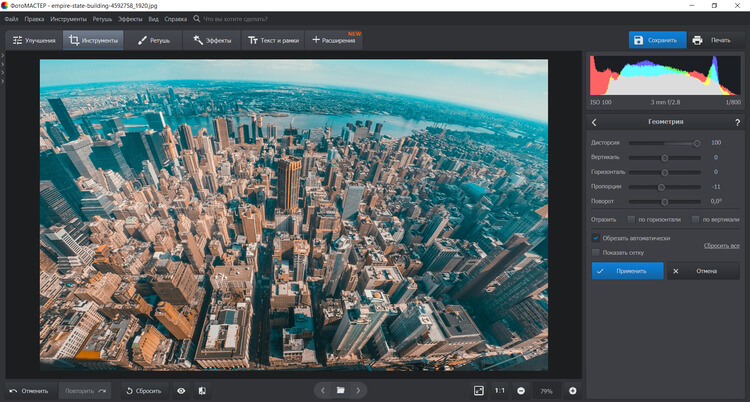
Task: Go back using the Геометрия panel chevron
Action: pos(594,122)
